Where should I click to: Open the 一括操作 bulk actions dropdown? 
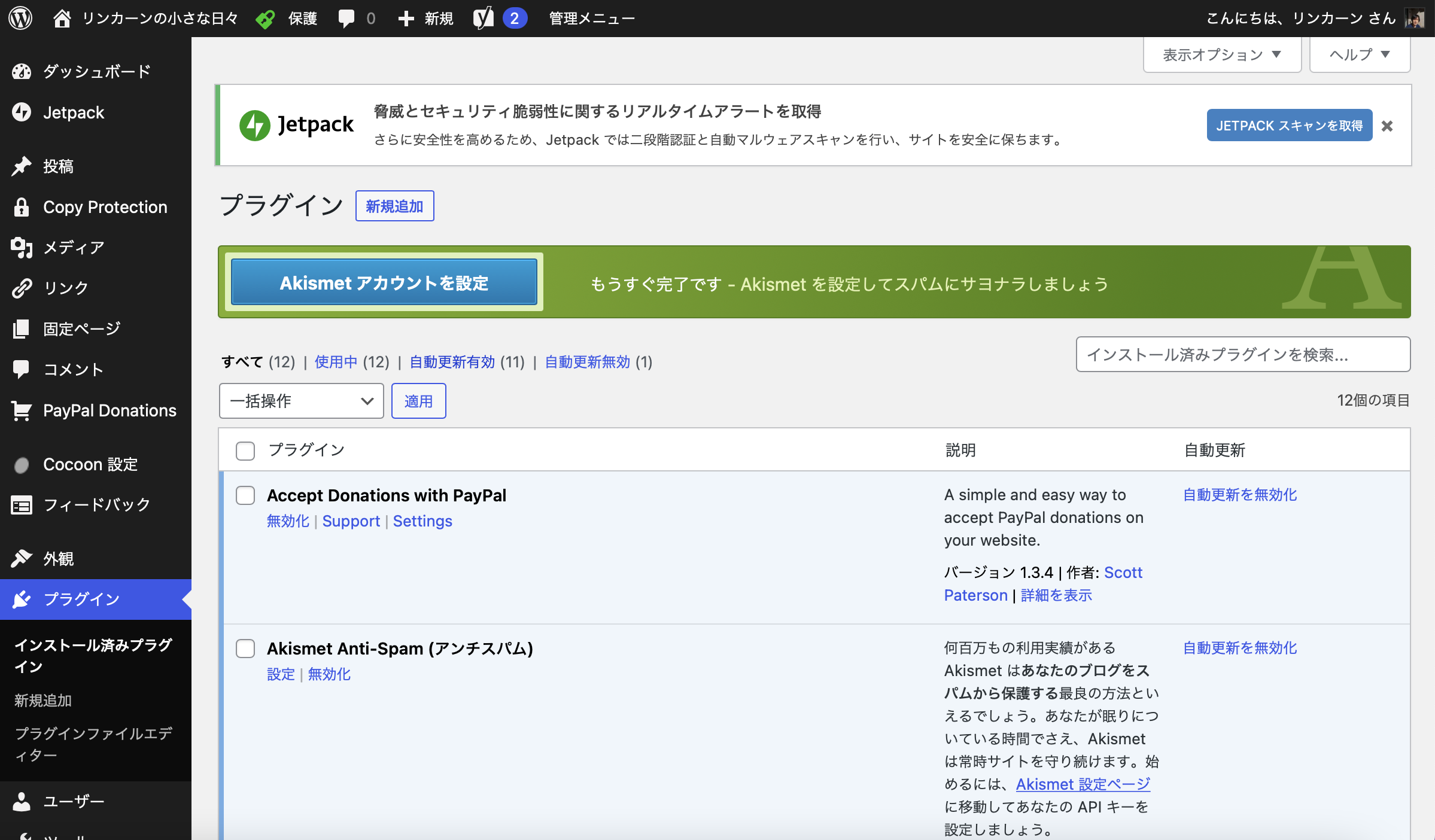(x=302, y=401)
